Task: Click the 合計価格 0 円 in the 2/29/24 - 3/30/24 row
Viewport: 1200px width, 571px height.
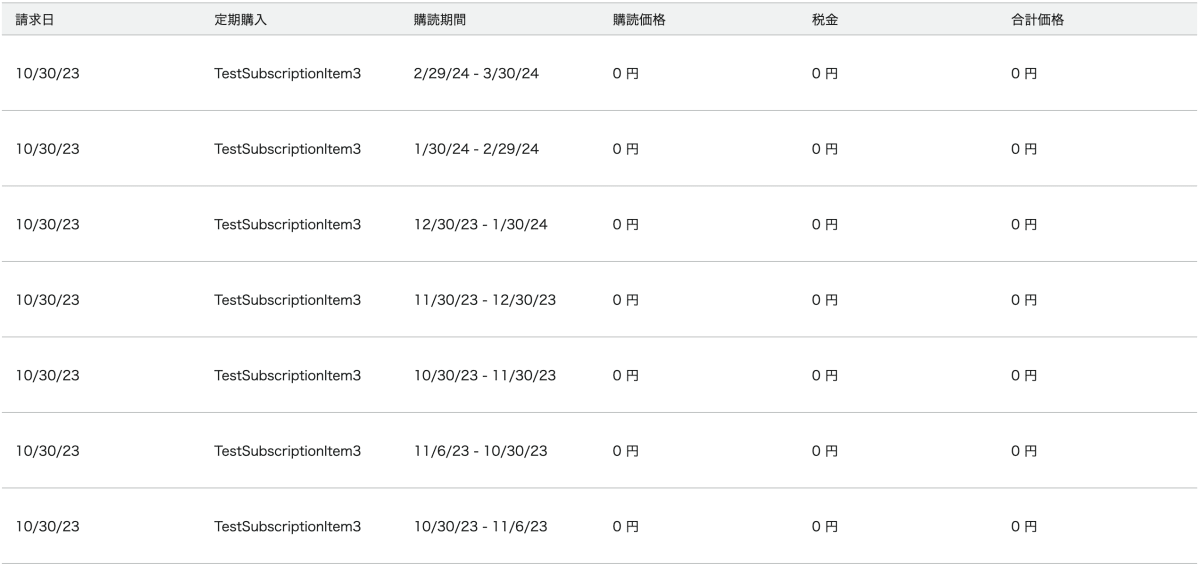Action: pyautogui.click(x=1024, y=74)
